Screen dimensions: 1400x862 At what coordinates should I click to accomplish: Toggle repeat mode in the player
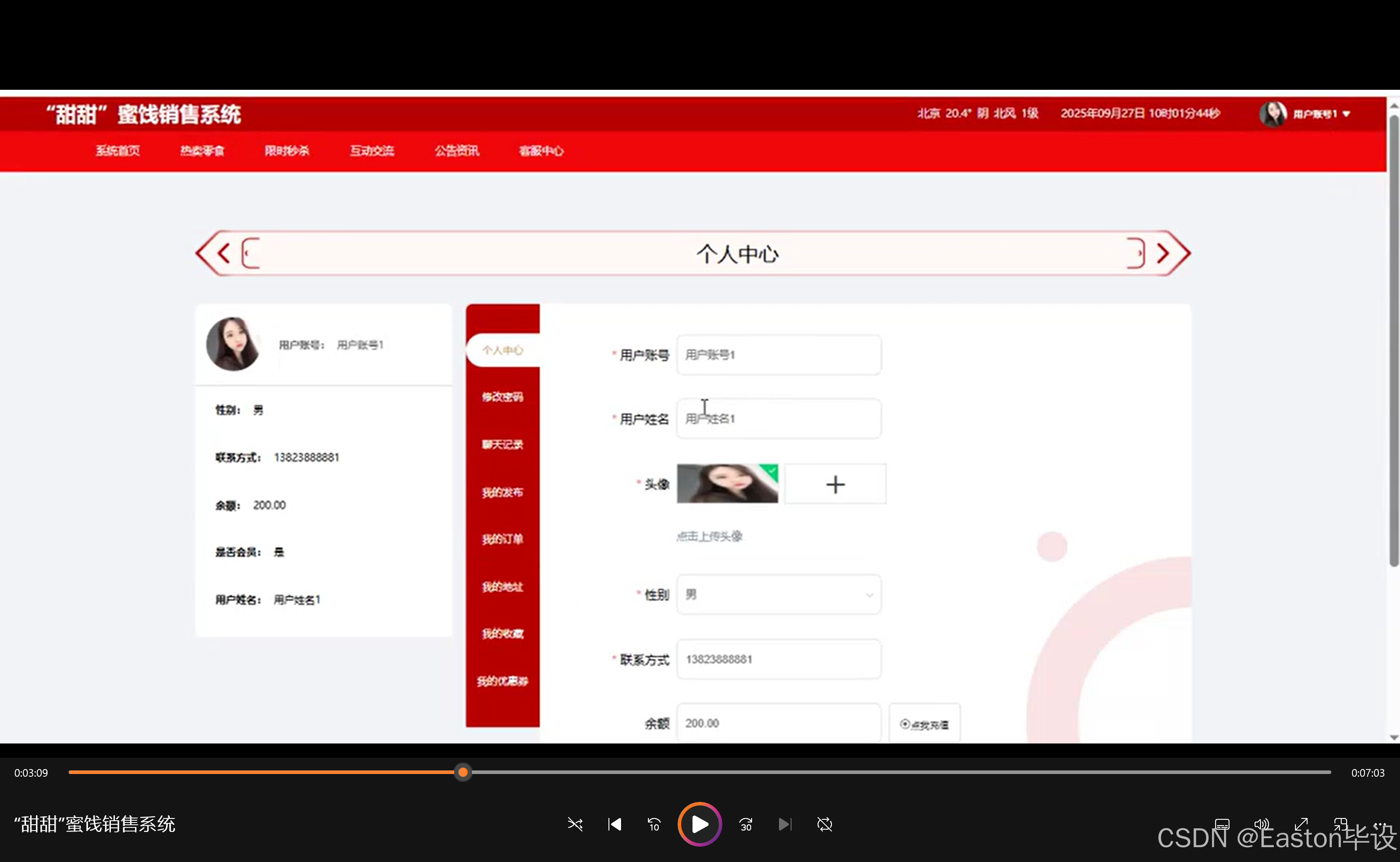[824, 824]
